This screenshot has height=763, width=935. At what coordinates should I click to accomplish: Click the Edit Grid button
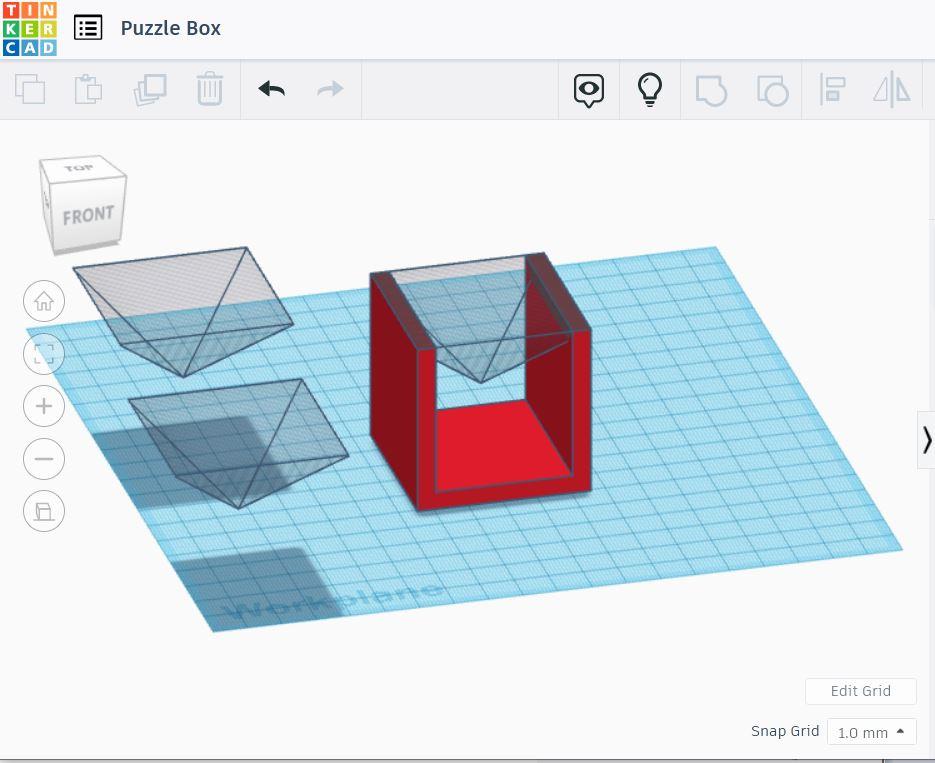pyautogui.click(x=860, y=691)
